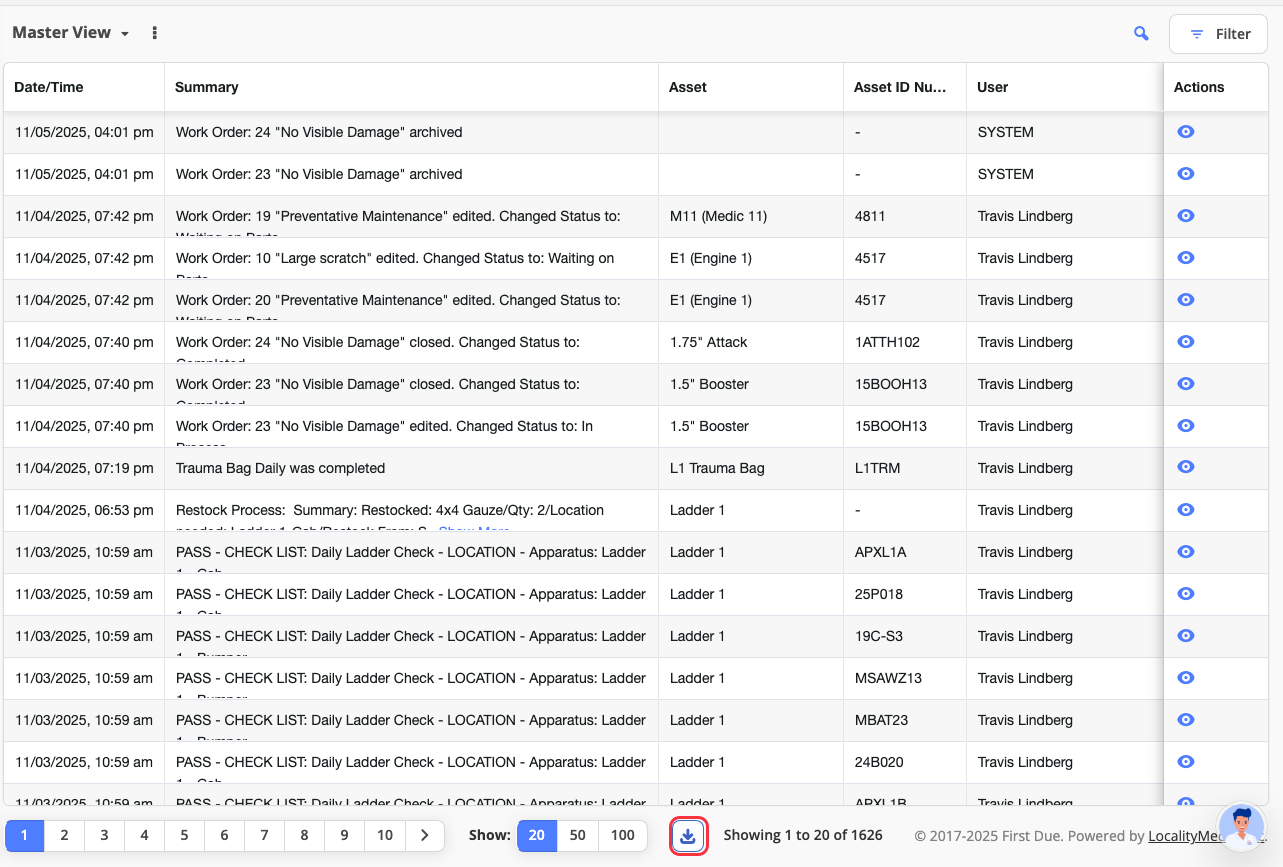1283x867 pixels.
Task: Jump to page 7
Action: click(264, 835)
